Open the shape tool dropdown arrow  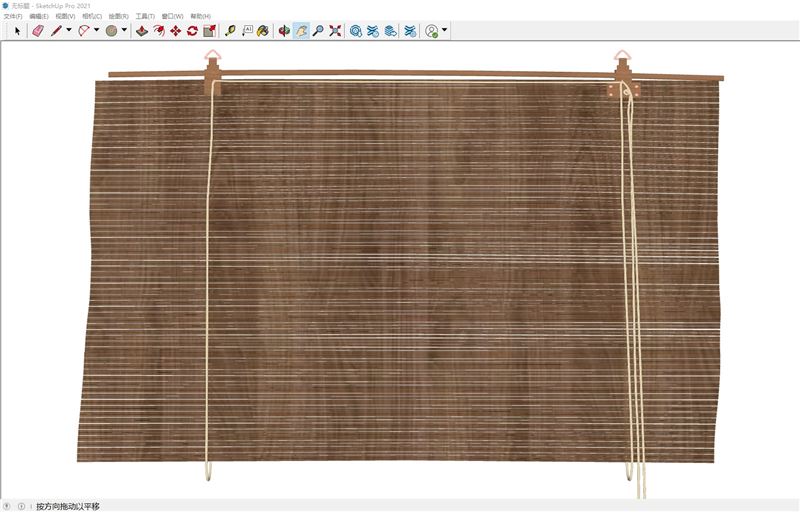tap(124, 31)
